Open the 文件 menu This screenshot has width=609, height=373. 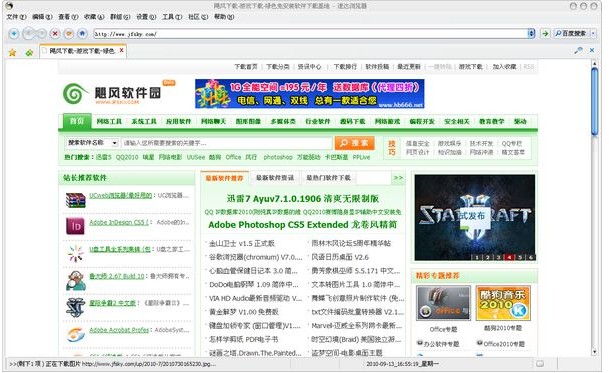[16, 17]
